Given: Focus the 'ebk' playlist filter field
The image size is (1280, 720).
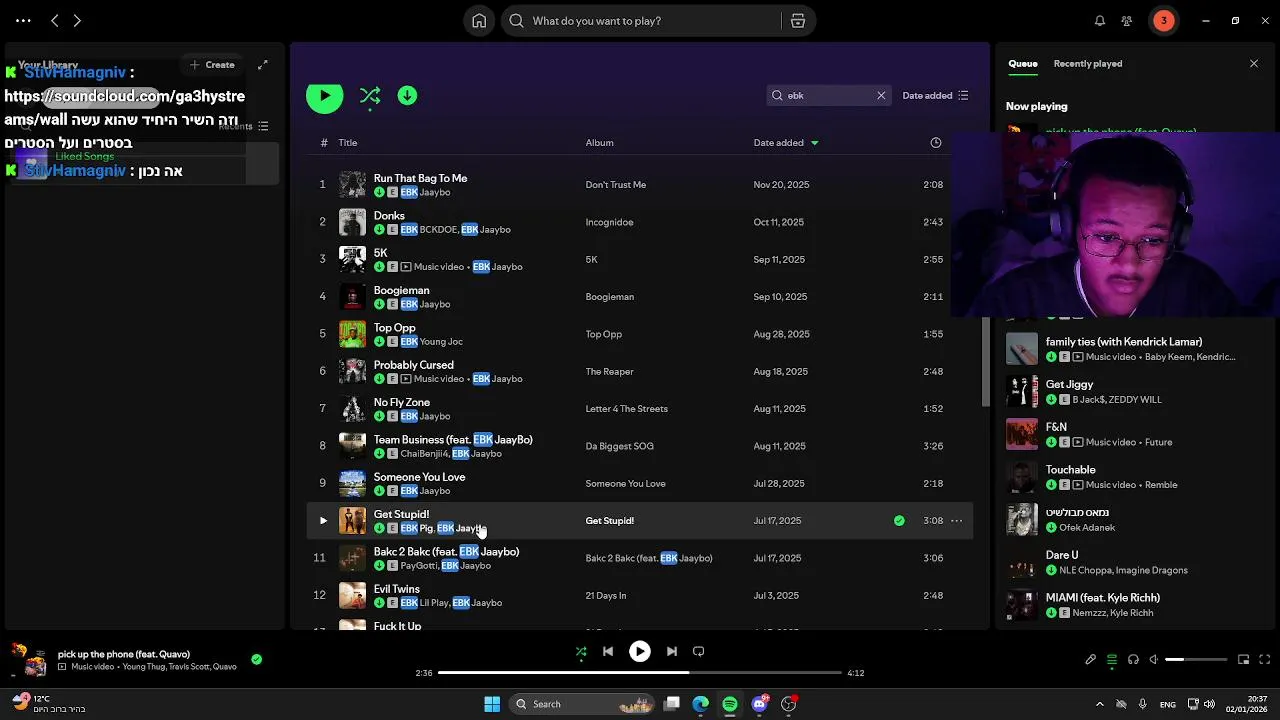Looking at the screenshot, I should point(828,96).
